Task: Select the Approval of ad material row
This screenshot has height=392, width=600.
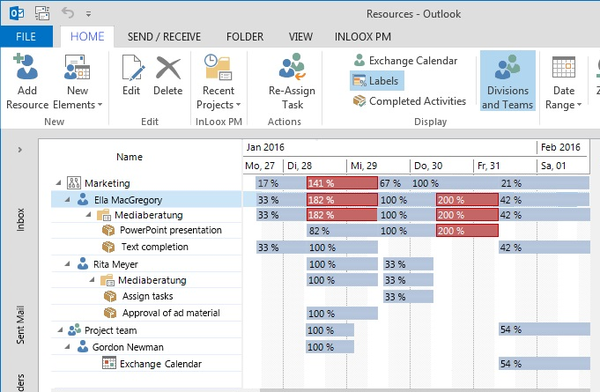Action: 146,313
